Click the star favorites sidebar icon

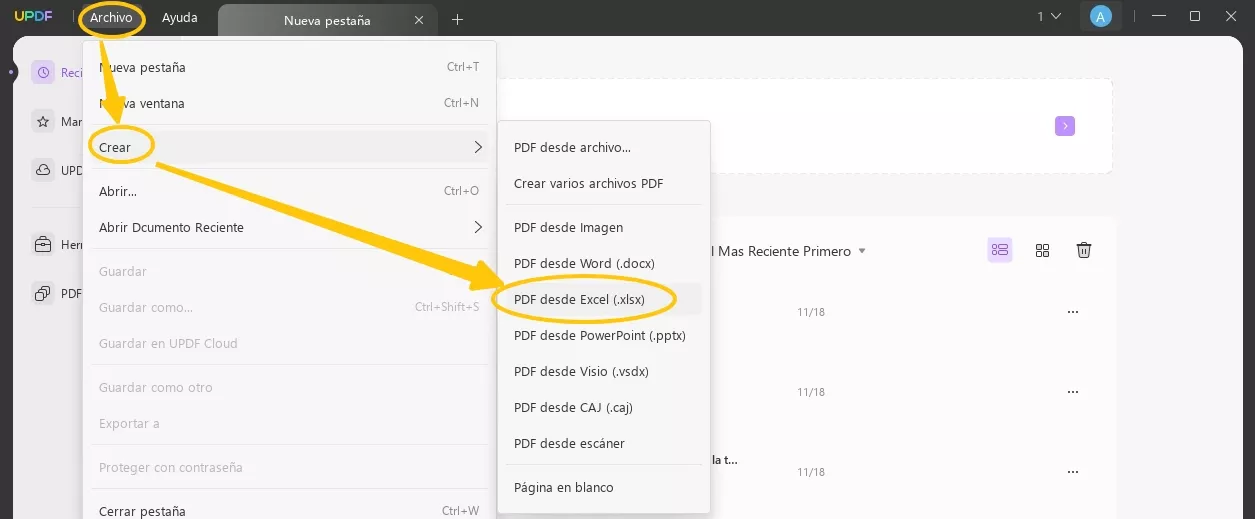tap(43, 121)
